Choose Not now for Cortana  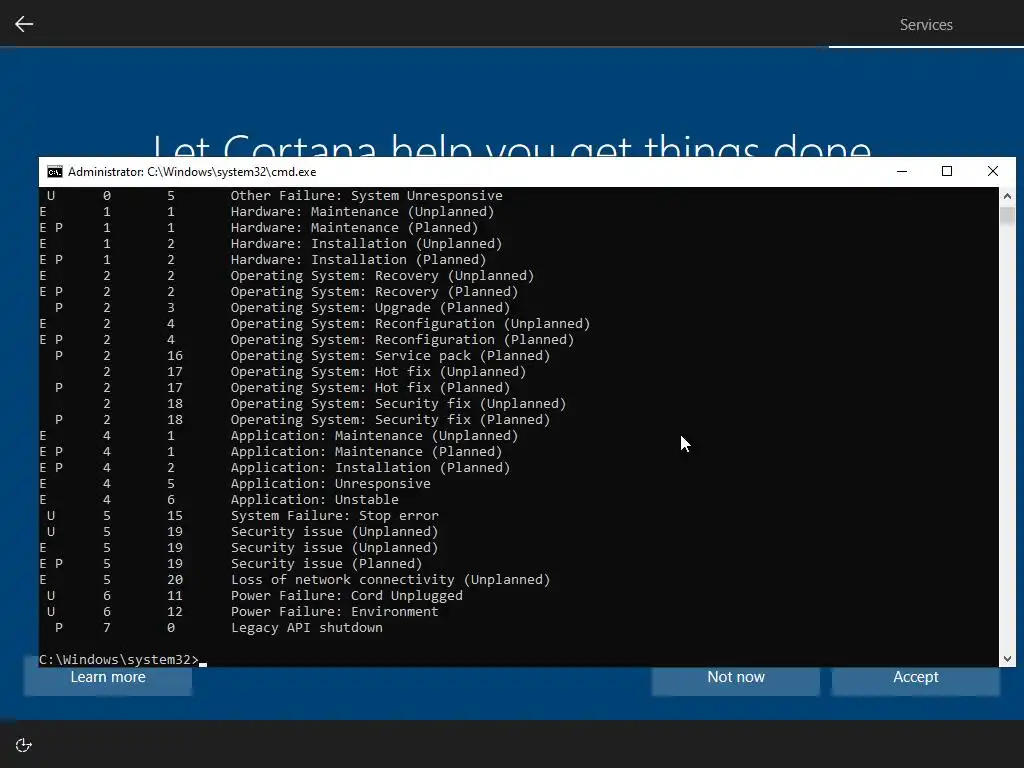[x=736, y=677]
